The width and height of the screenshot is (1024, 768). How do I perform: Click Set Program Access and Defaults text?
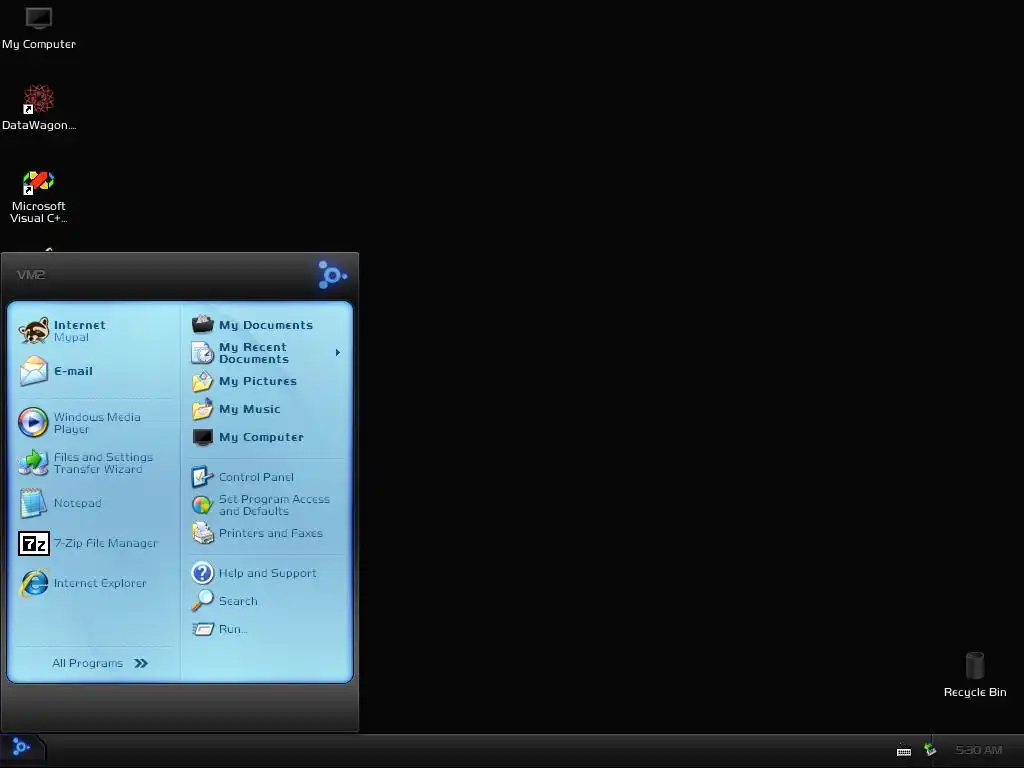click(274, 505)
